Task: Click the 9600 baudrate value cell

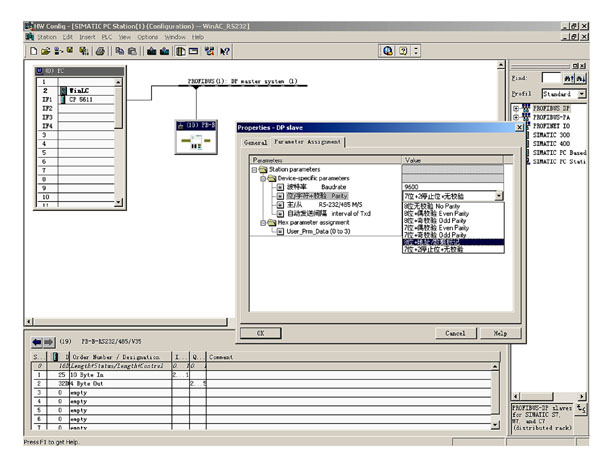Action: pos(452,187)
